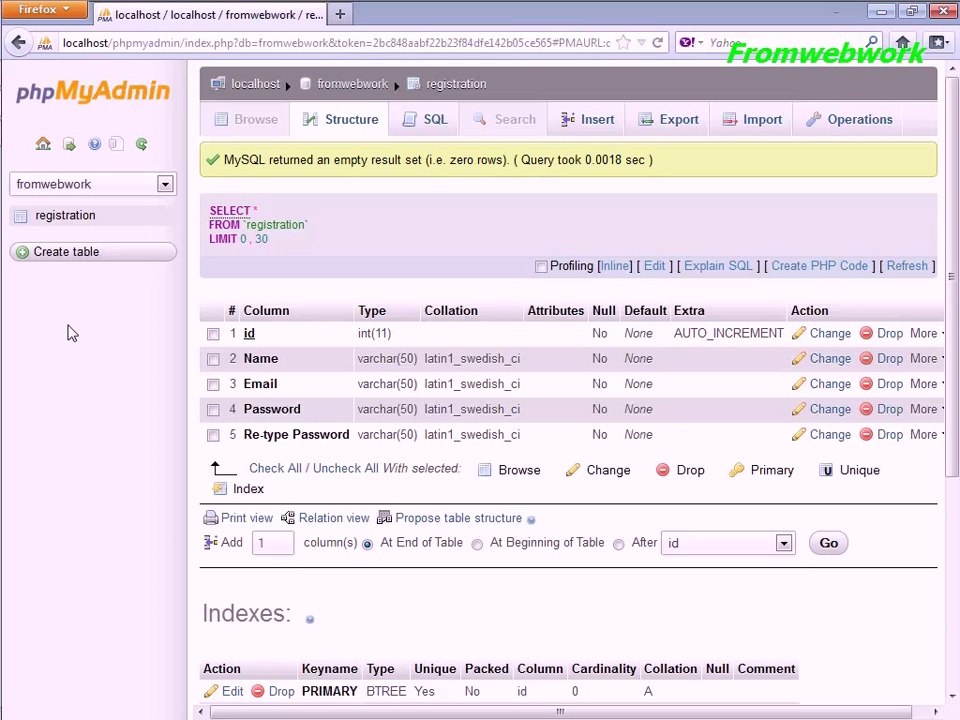Click the Index icon below table
The image size is (960, 720).
pyautogui.click(x=219, y=489)
